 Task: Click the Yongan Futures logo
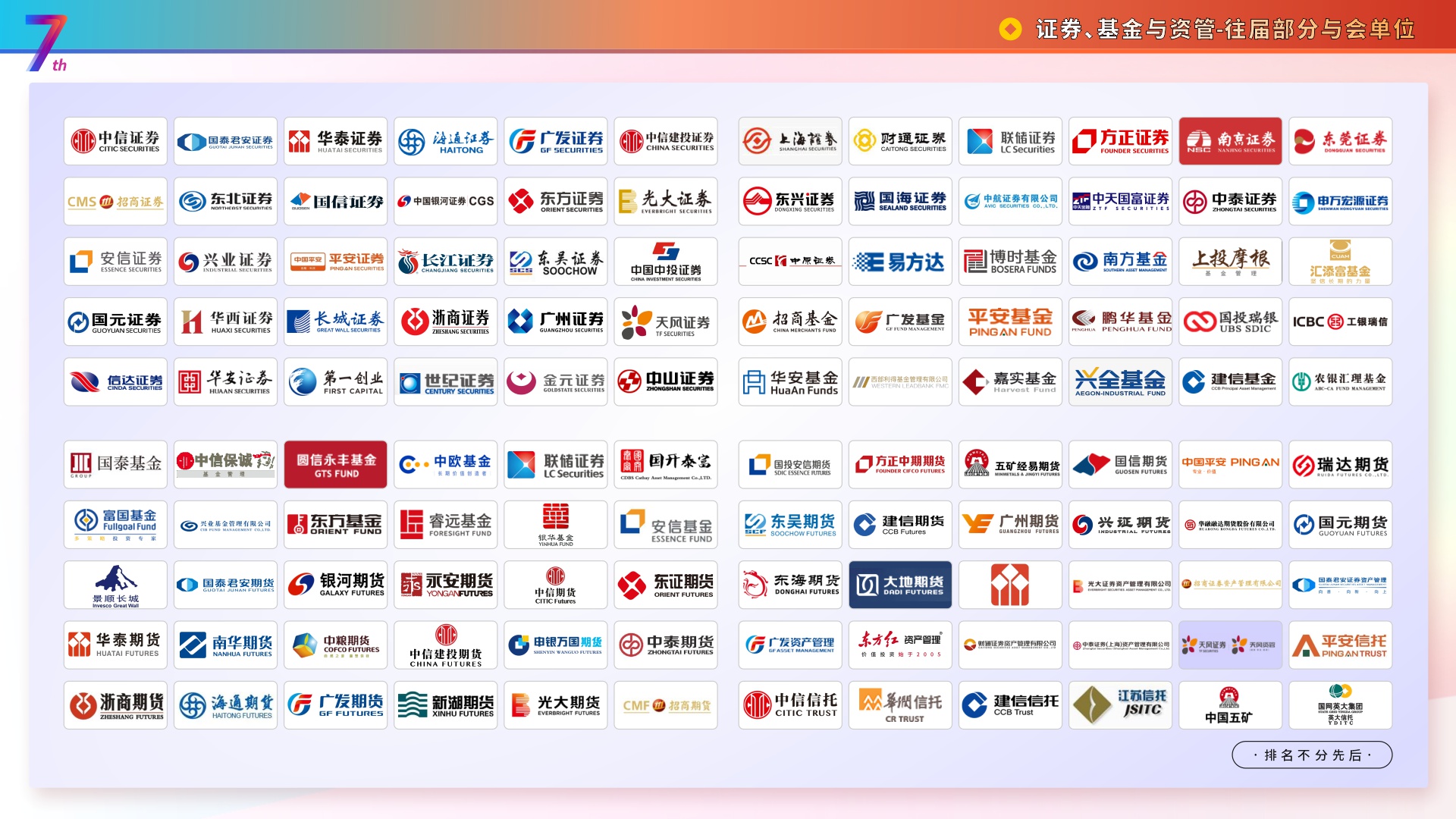point(446,585)
